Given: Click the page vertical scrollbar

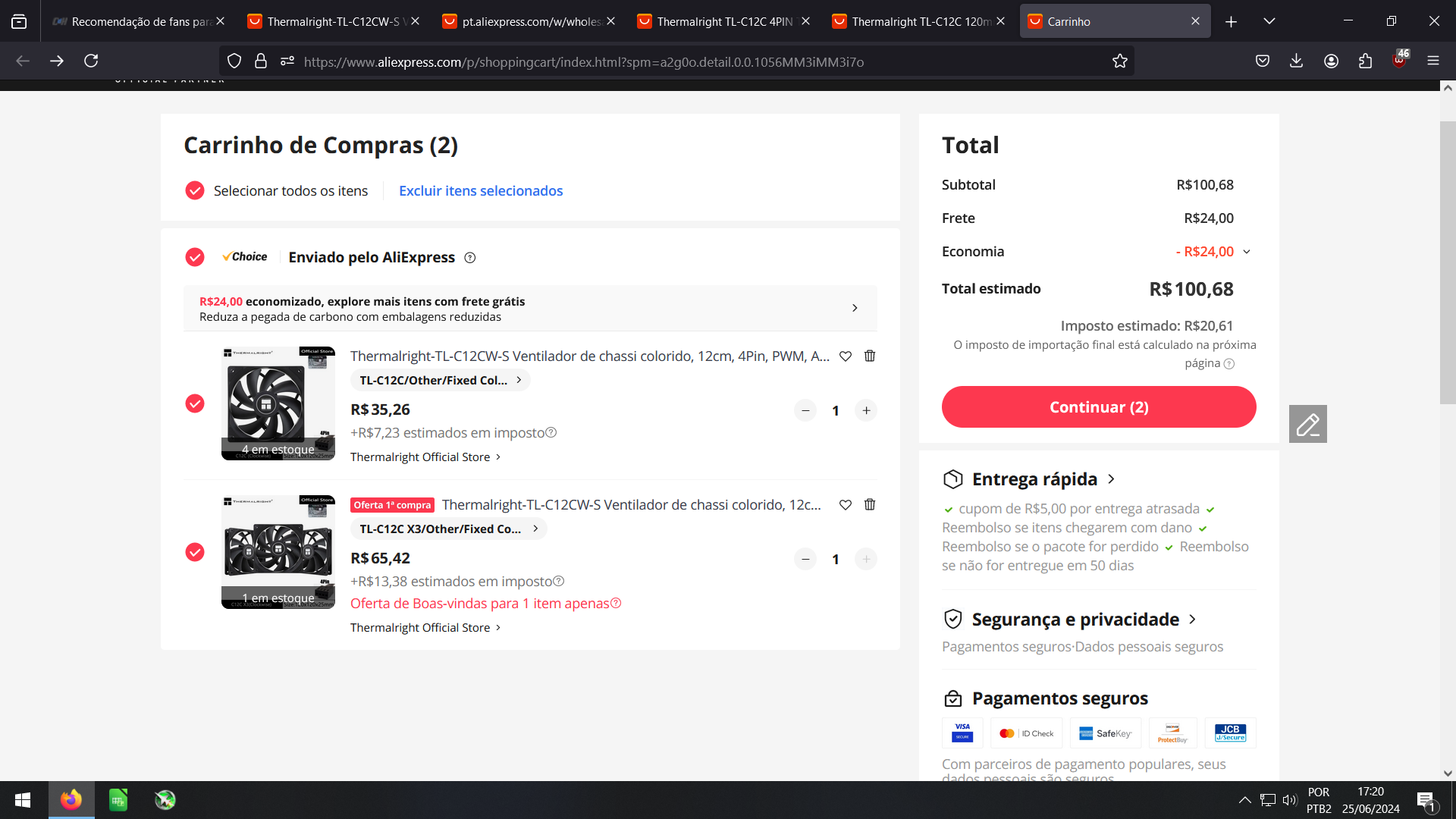Looking at the screenshot, I should [1448, 262].
